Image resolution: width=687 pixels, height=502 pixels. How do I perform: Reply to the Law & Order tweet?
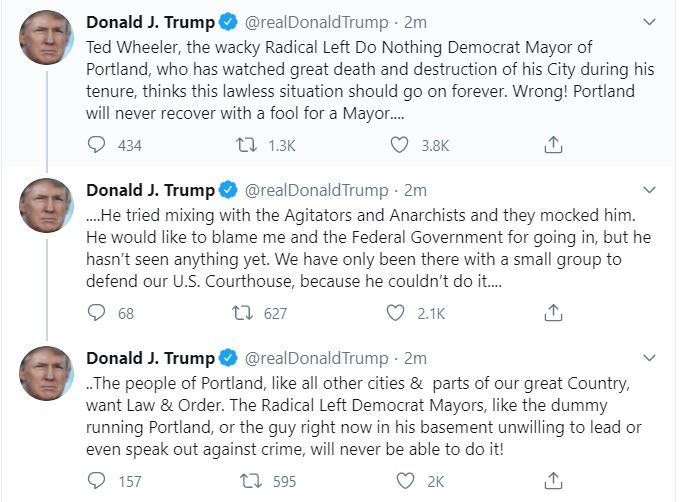(x=97, y=481)
